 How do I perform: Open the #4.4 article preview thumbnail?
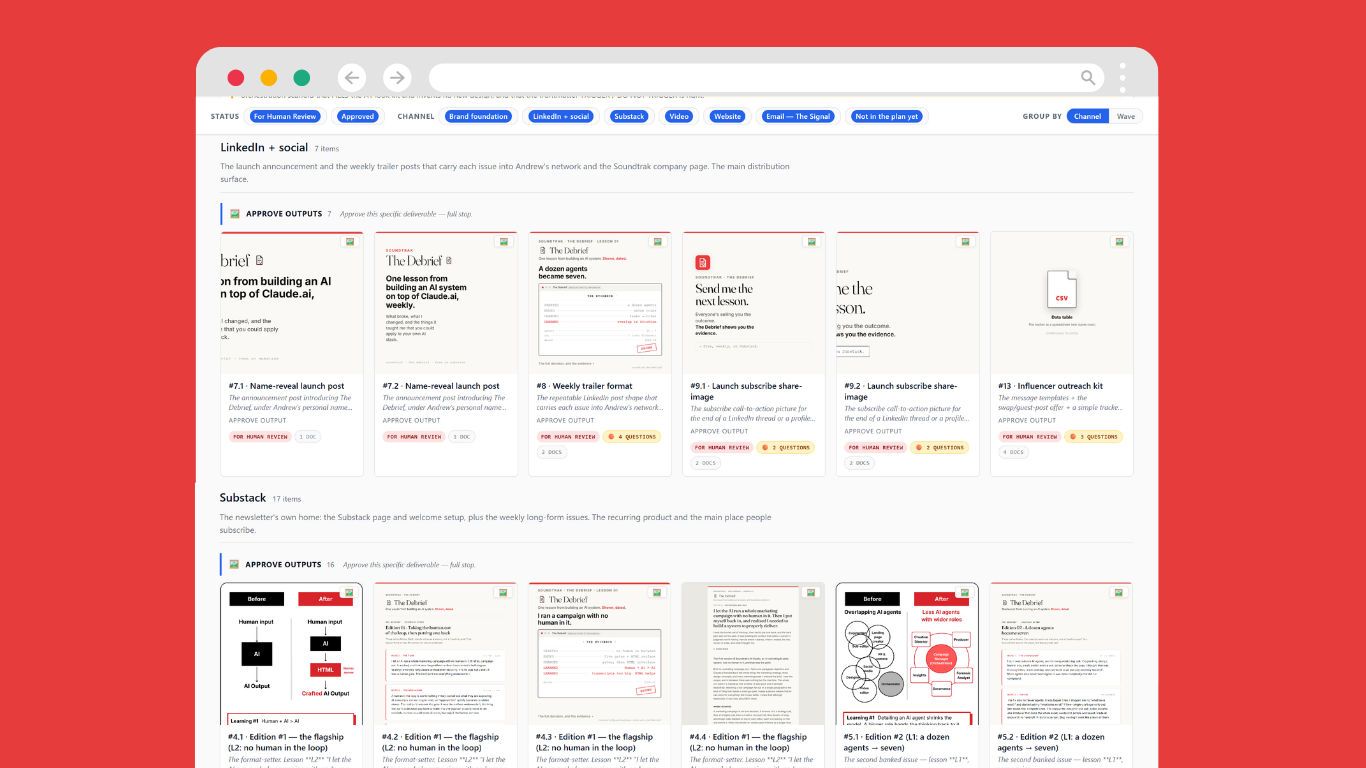(754, 654)
